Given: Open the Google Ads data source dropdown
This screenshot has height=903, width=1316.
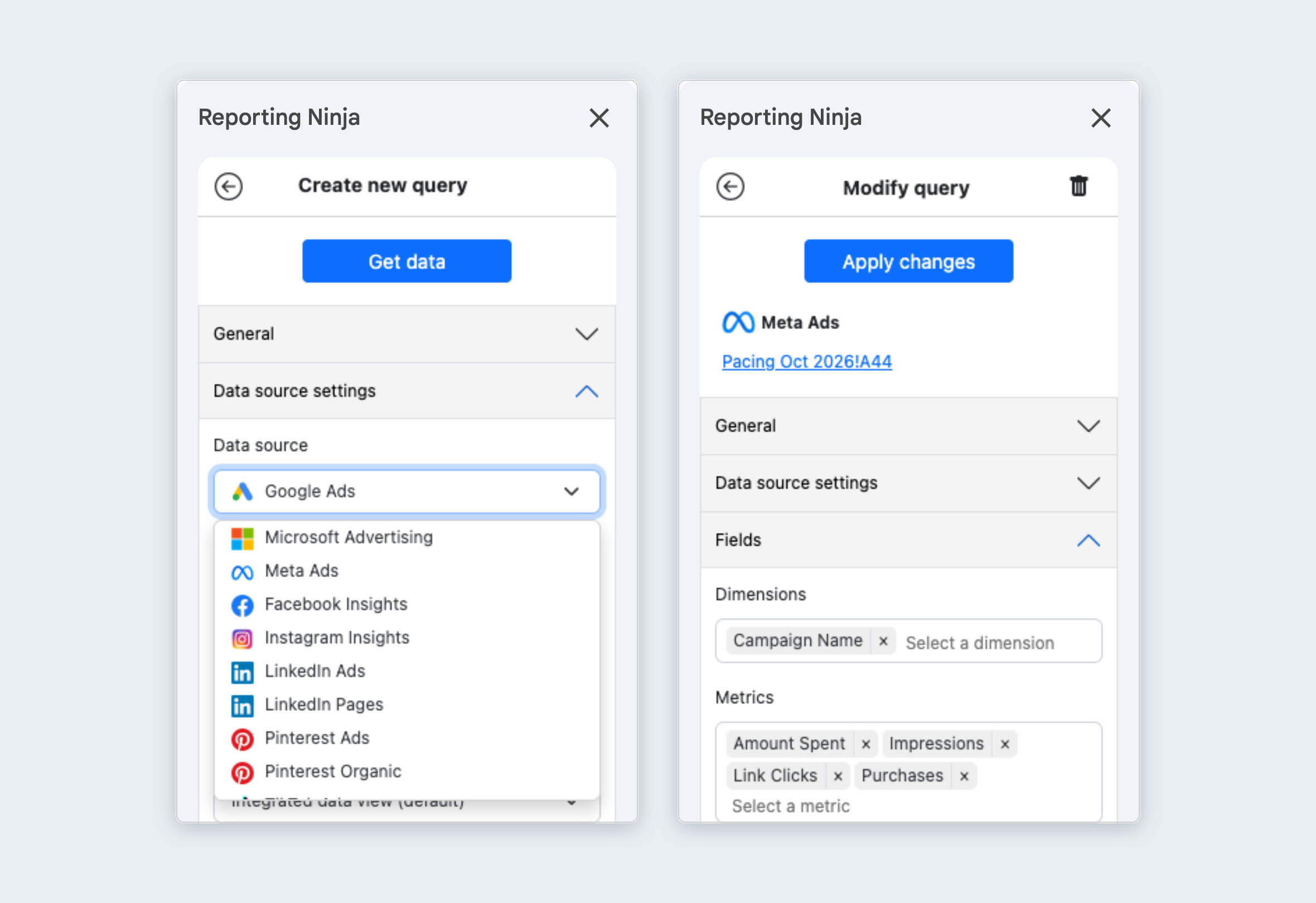Looking at the screenshot, I should click(407, 491).
